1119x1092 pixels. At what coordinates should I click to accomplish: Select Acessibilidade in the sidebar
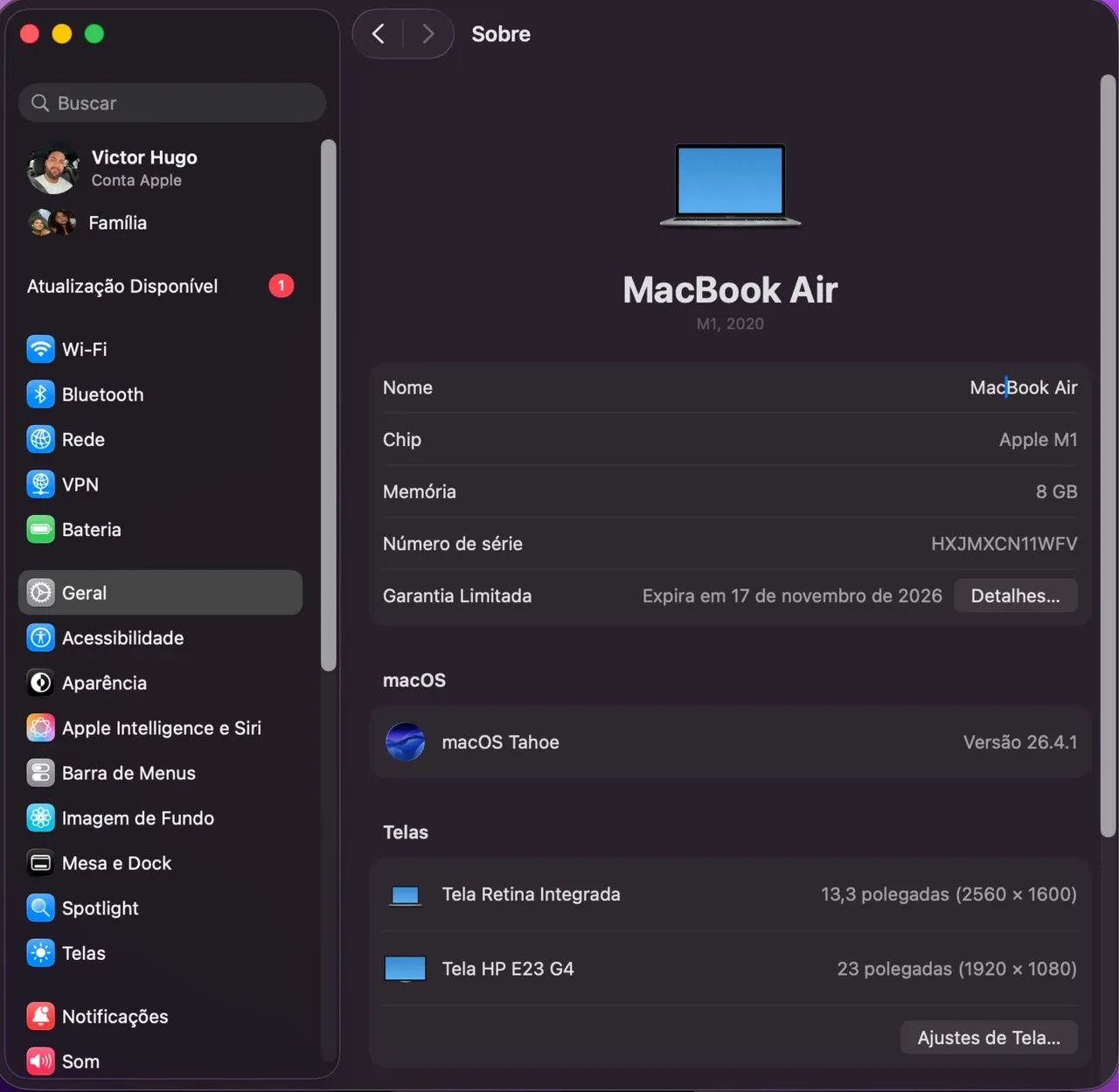coord(161,637)
